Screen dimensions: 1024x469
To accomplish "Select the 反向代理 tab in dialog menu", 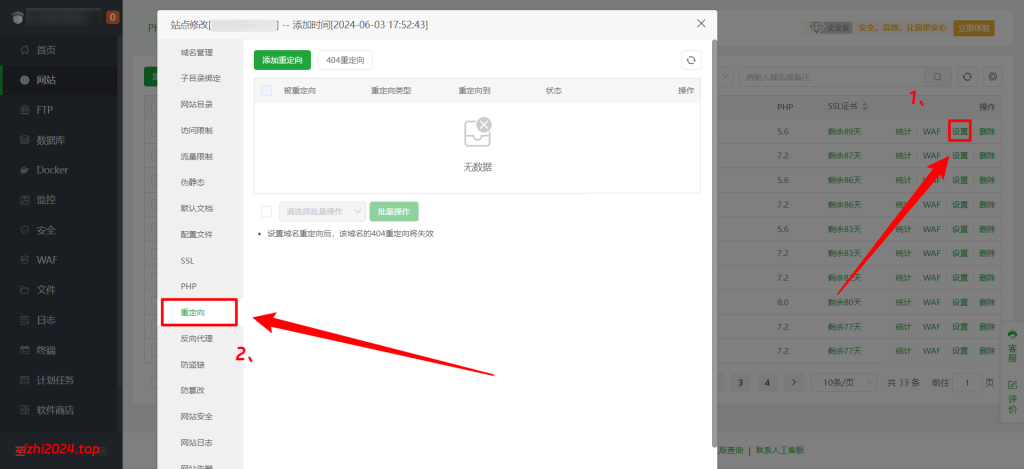I will (196, 339).
